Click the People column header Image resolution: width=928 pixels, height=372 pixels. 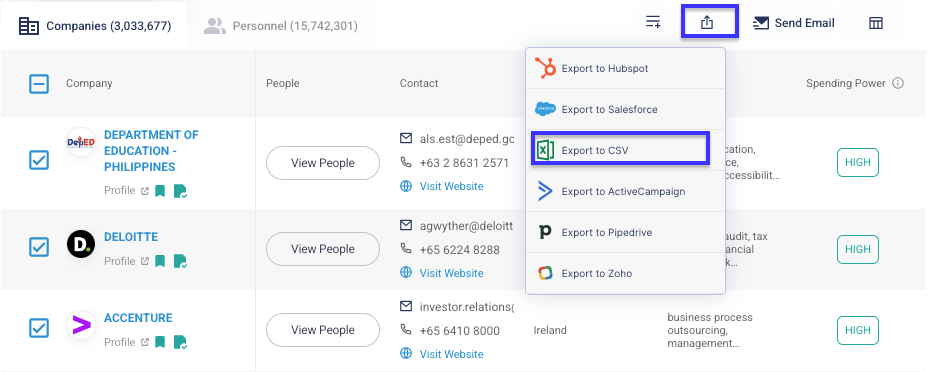point(282,83)
